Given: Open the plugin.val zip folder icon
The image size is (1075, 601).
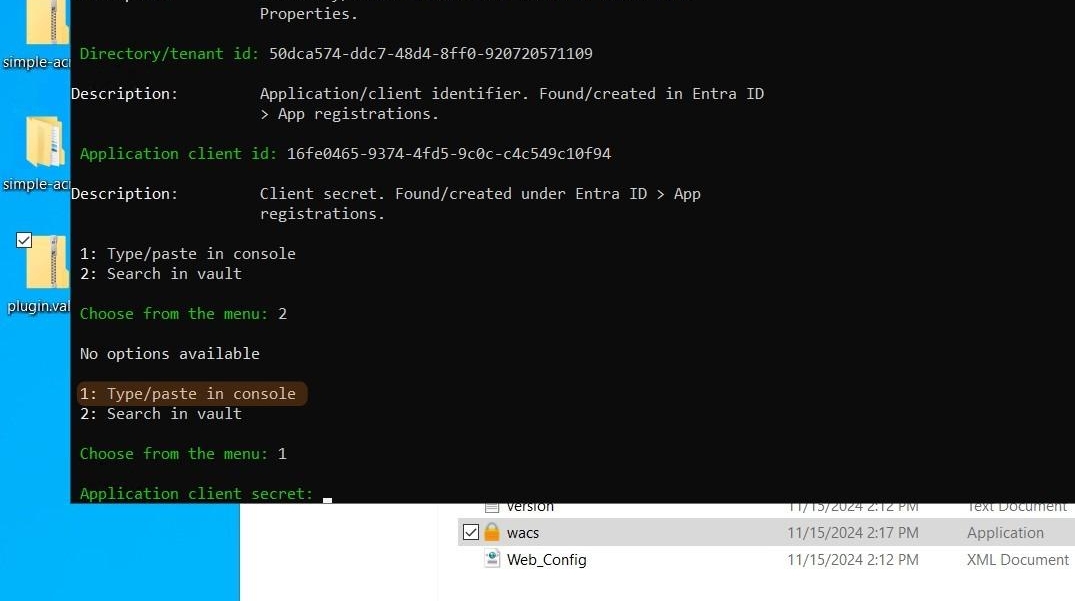Looking at the screenshot, I should coord(47,262).
